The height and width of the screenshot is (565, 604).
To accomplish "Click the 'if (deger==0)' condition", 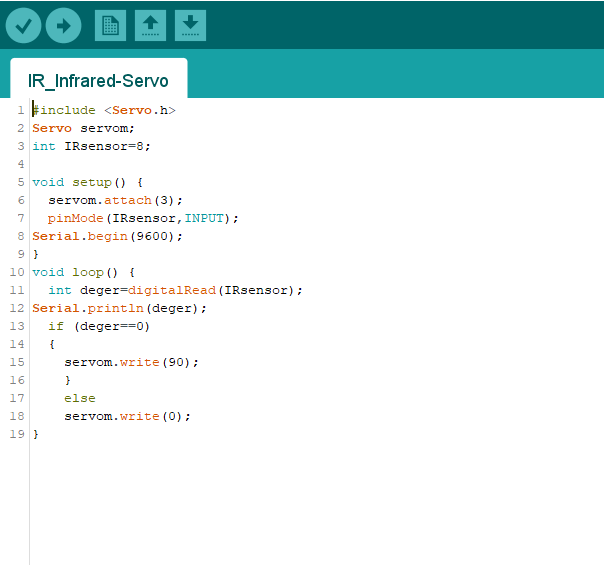I will click(99, 326).
